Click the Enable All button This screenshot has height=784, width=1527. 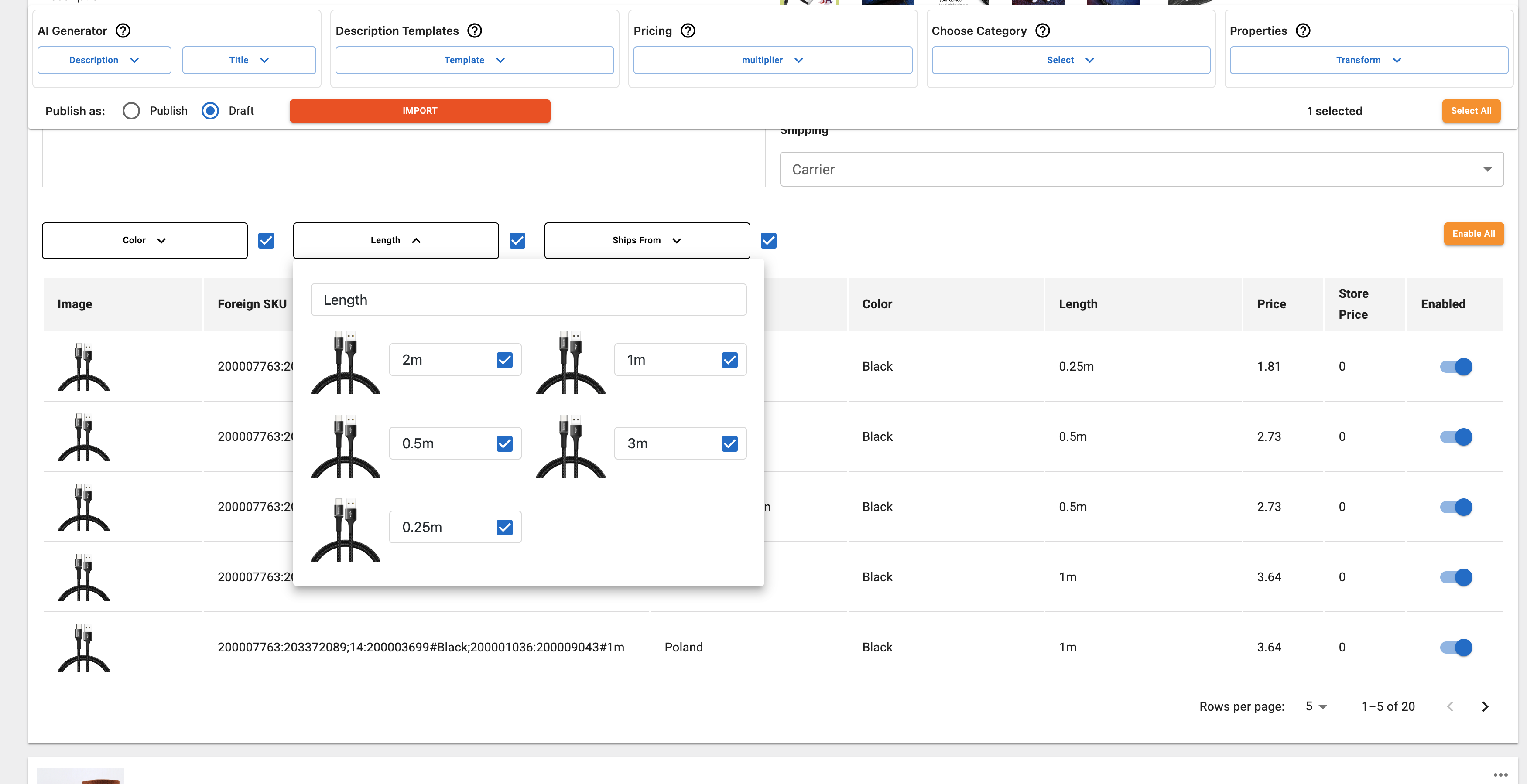tap(1473, 233)
